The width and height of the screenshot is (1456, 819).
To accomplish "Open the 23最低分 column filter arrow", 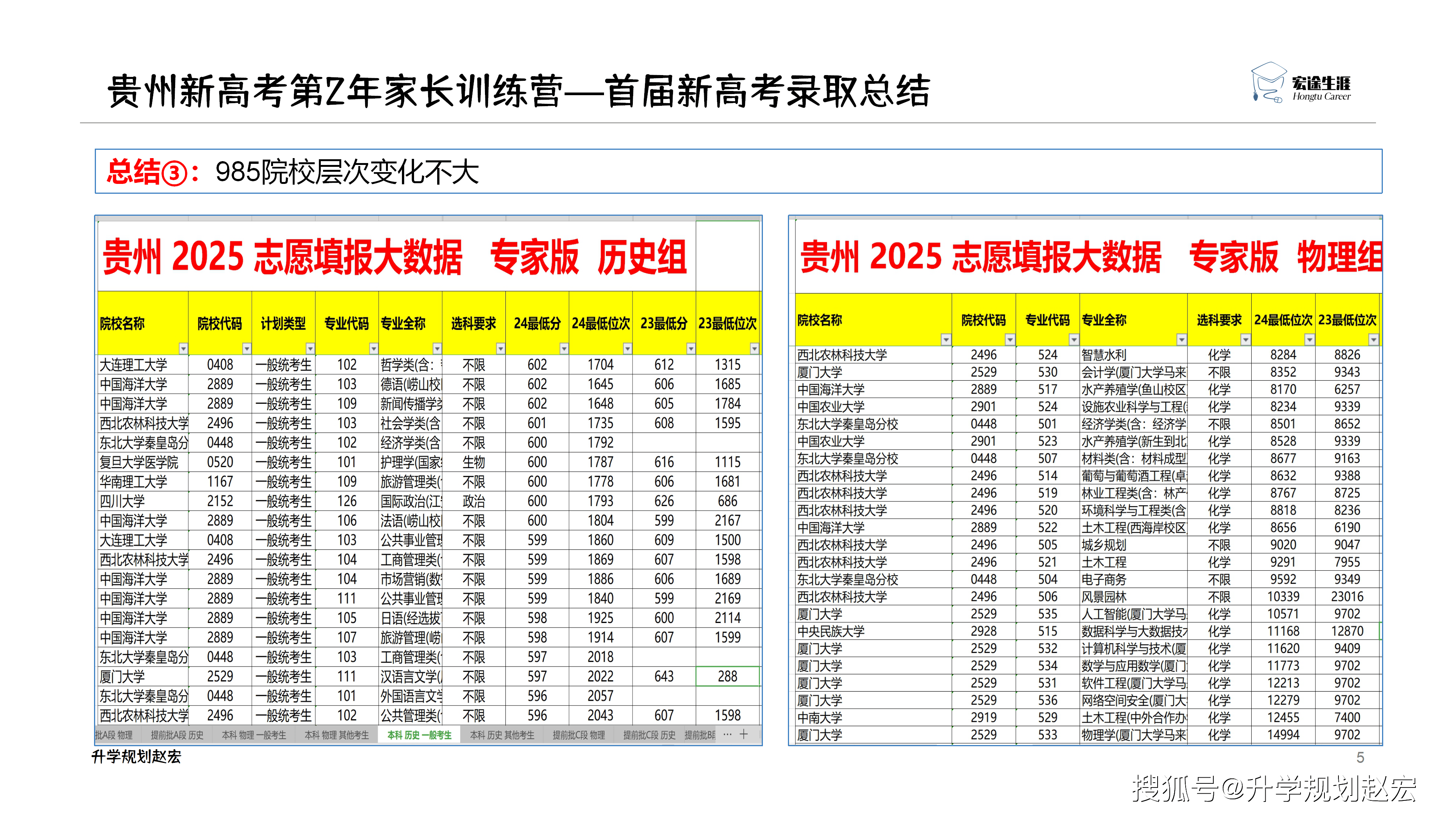I will pos(691,349).
